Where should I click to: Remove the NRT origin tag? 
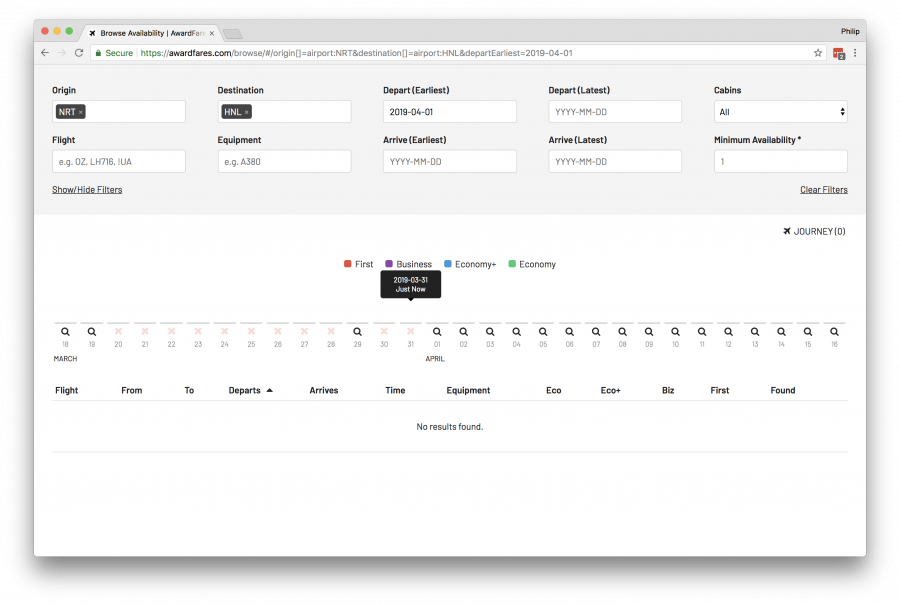coord(81,112)
